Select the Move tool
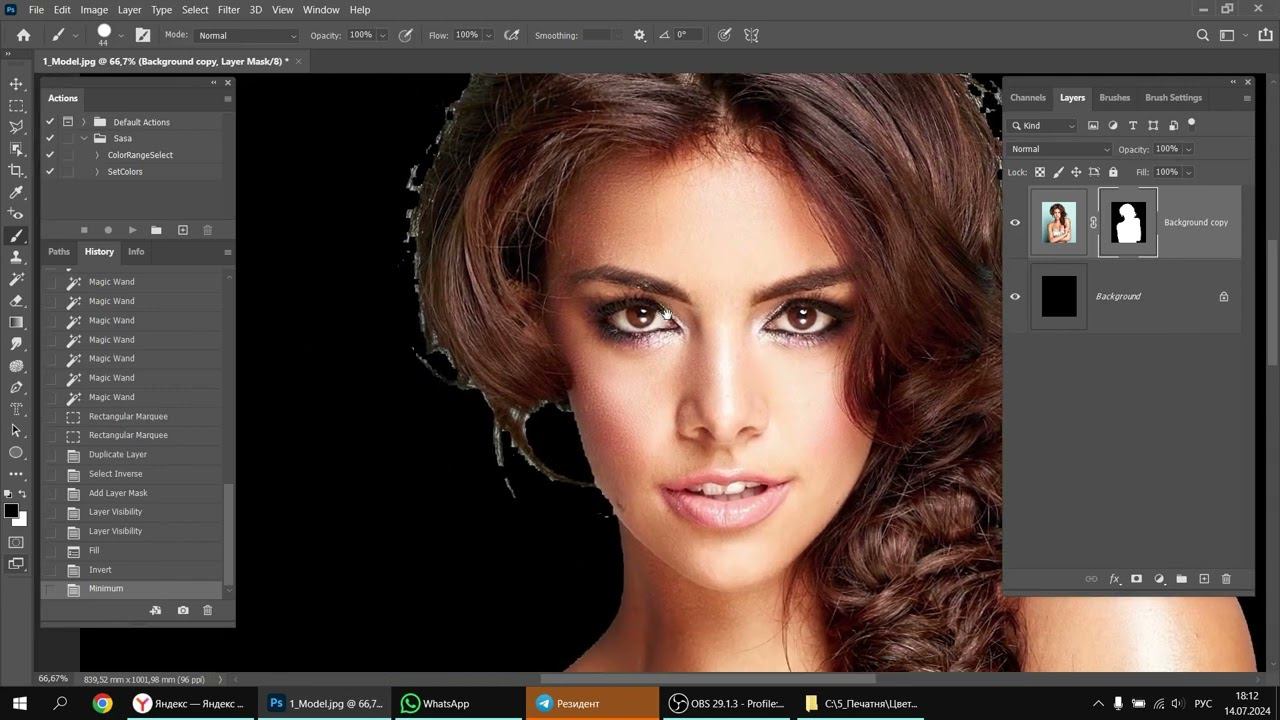Viewport: 1280px width, 720px height. (16, 84)
